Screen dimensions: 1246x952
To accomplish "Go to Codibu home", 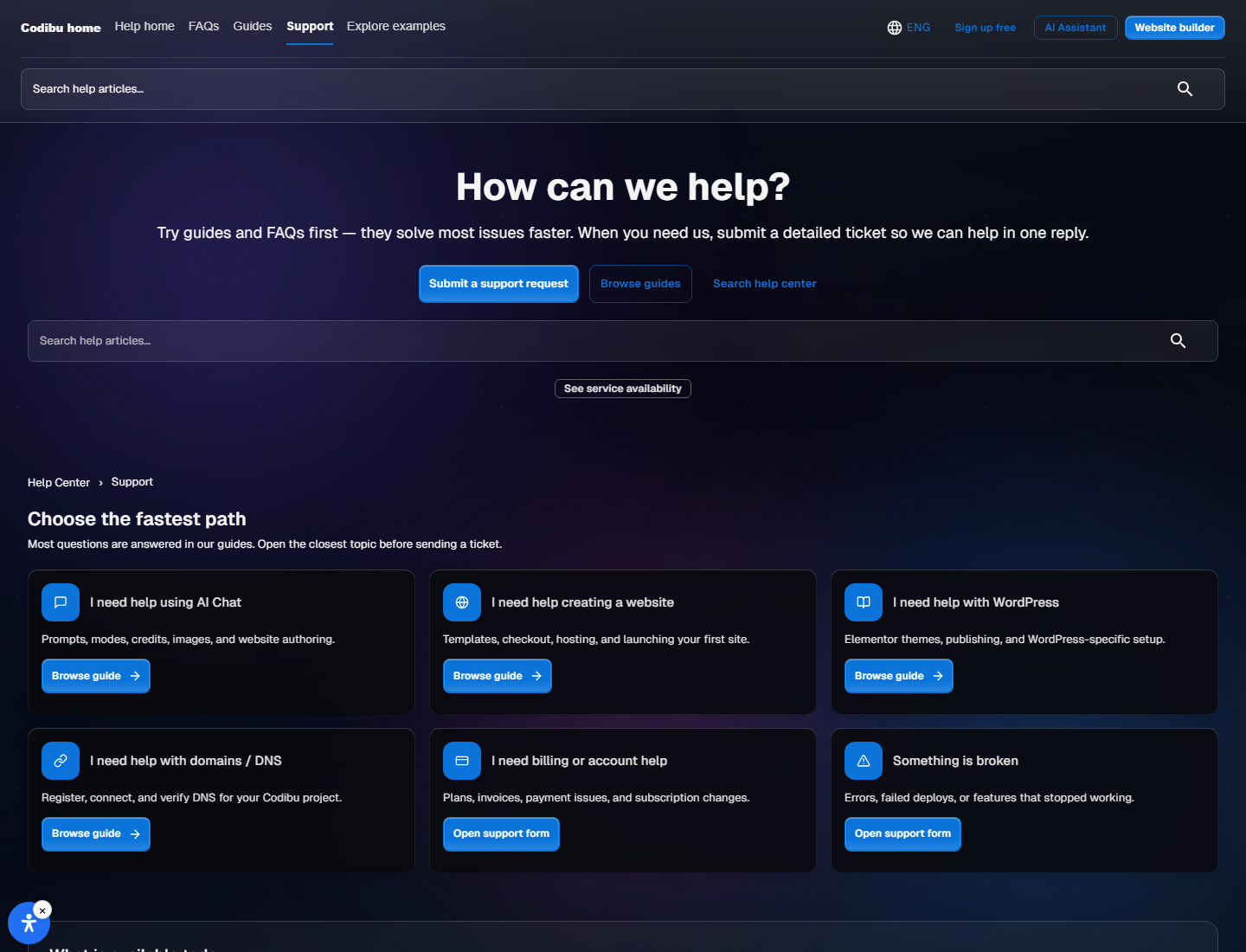I will click(x=61, y=28).
